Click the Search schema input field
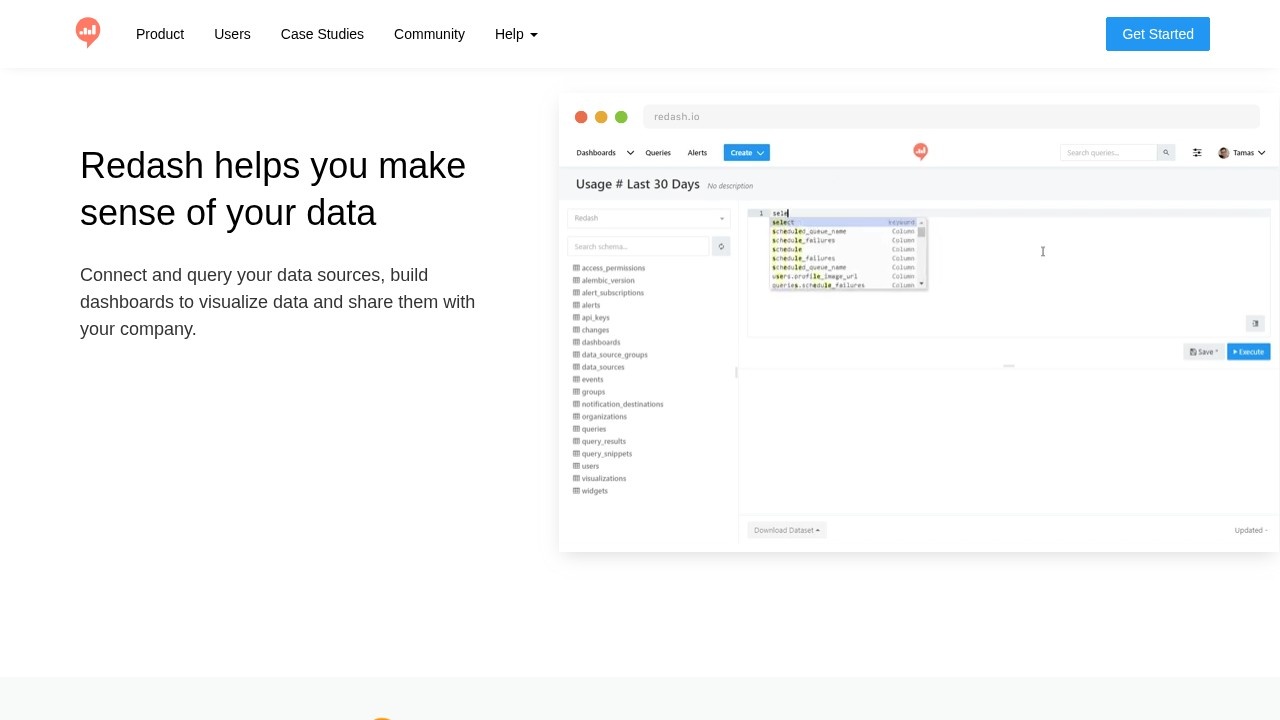This screenshot has width=1280, height=720. (x=638, y=246)
